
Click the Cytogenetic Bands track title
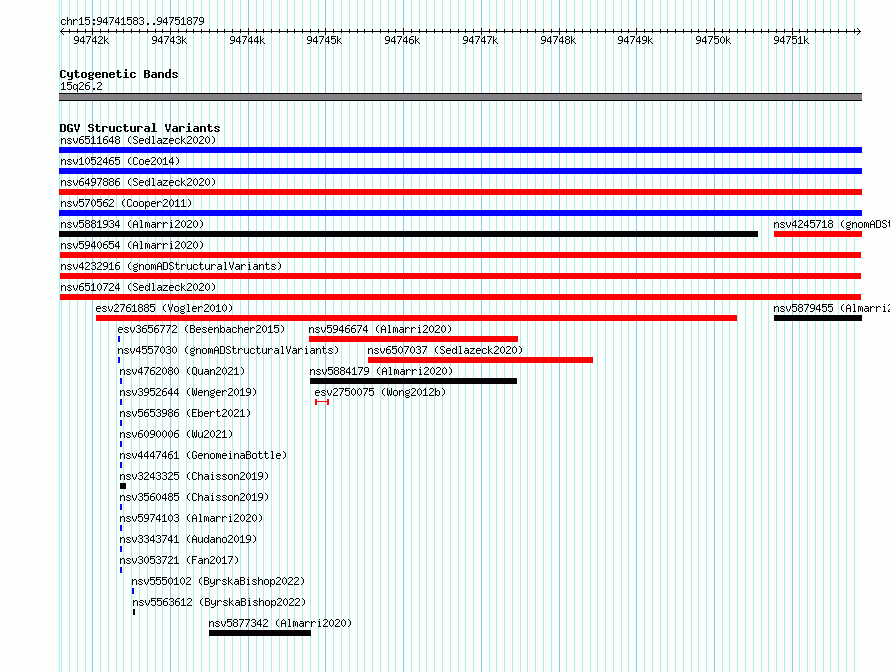119,74
